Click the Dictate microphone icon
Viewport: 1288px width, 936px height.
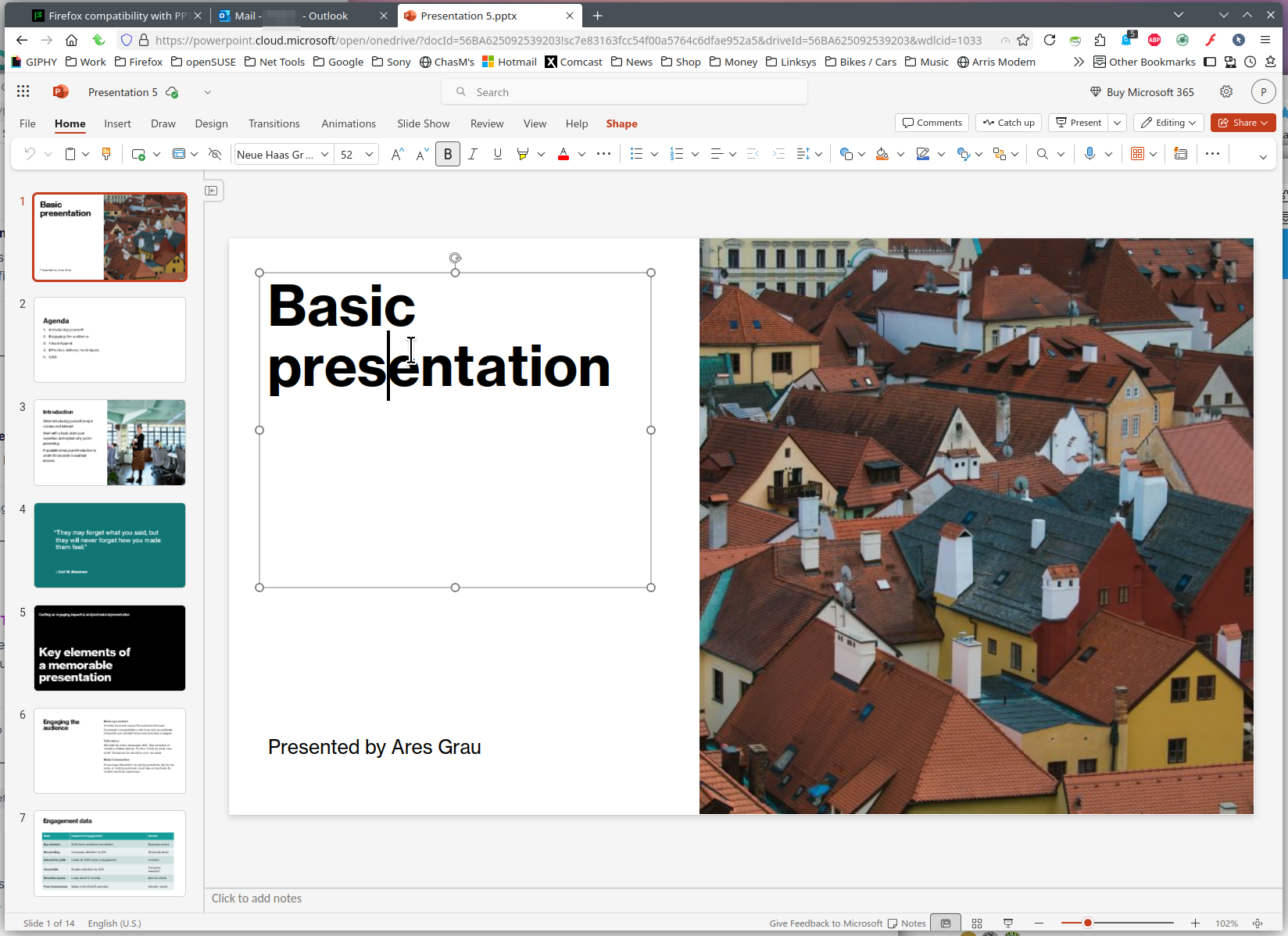pyautogui.click(x=1089, y=154)
